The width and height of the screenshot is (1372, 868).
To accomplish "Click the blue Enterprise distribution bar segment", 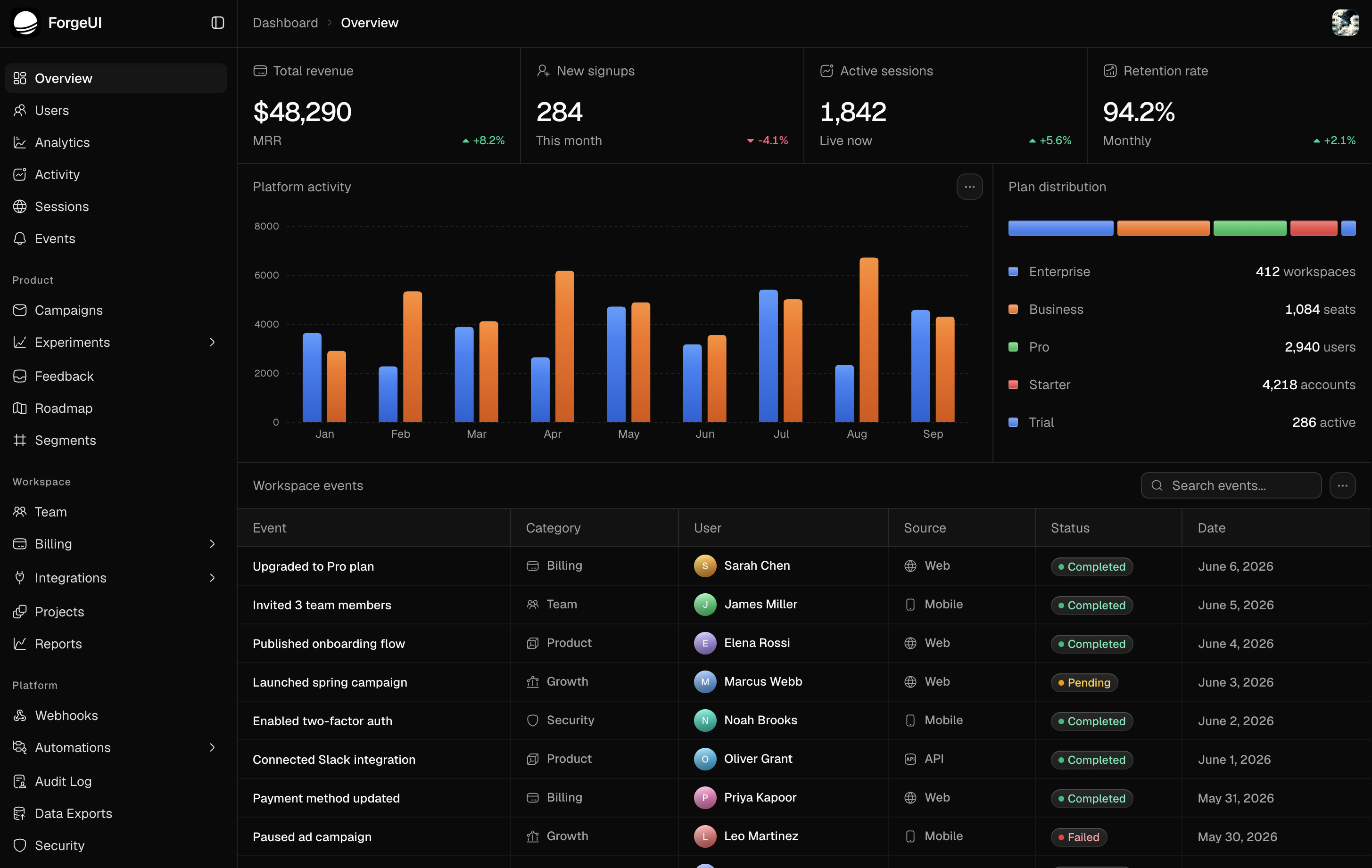I will coord(1060,228).
